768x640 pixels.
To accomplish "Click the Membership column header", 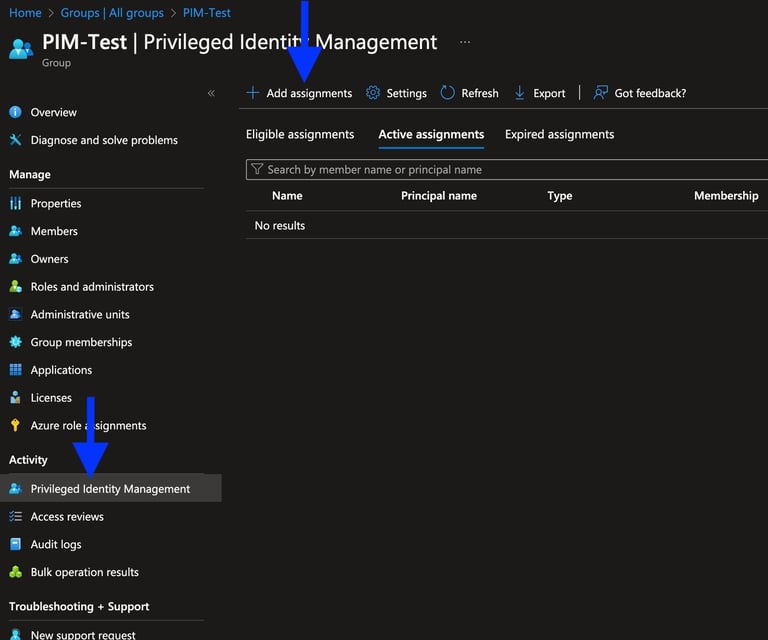I will (x=726, y=196).
